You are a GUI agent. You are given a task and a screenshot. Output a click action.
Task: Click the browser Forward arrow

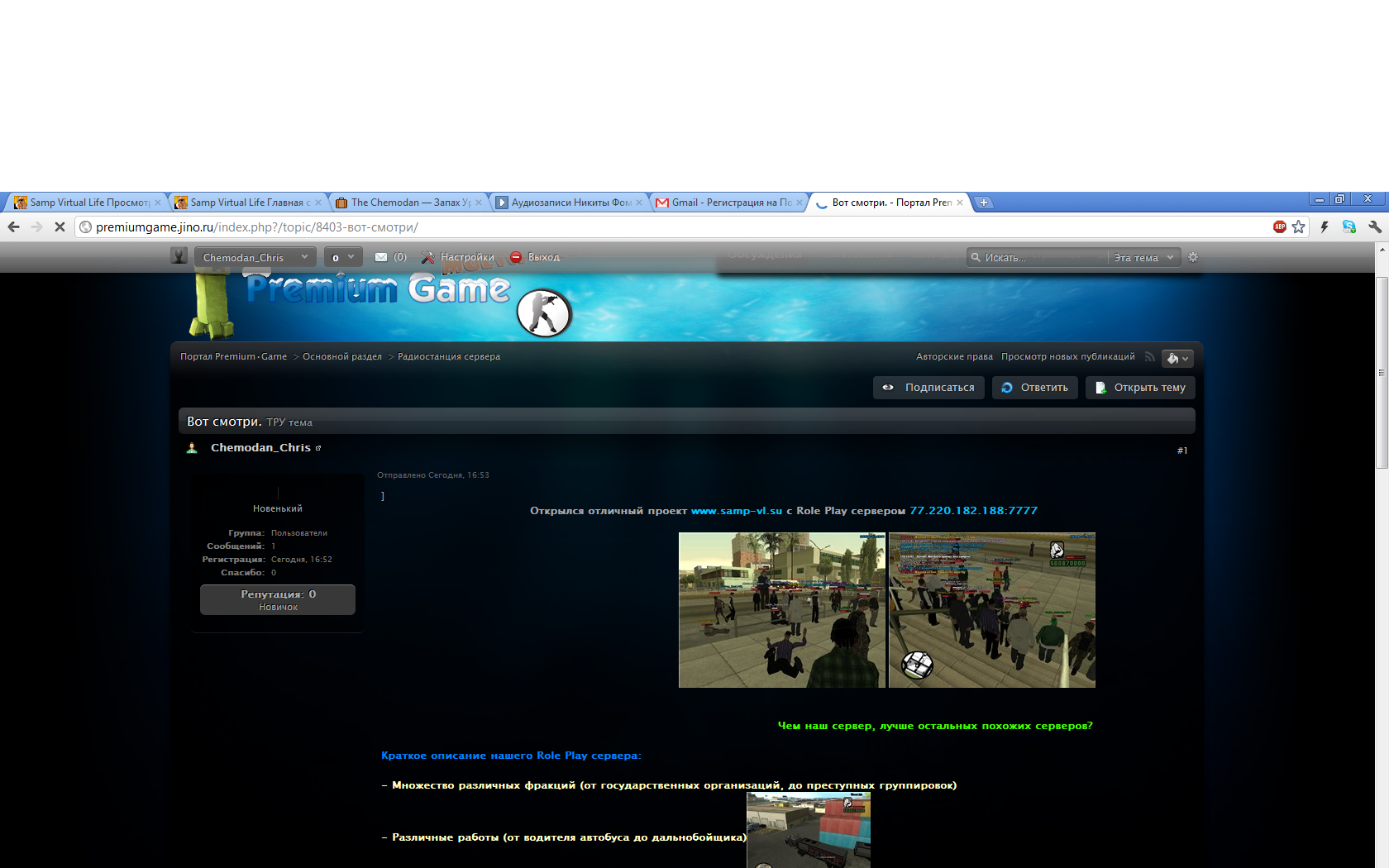(x=36, y=227)
